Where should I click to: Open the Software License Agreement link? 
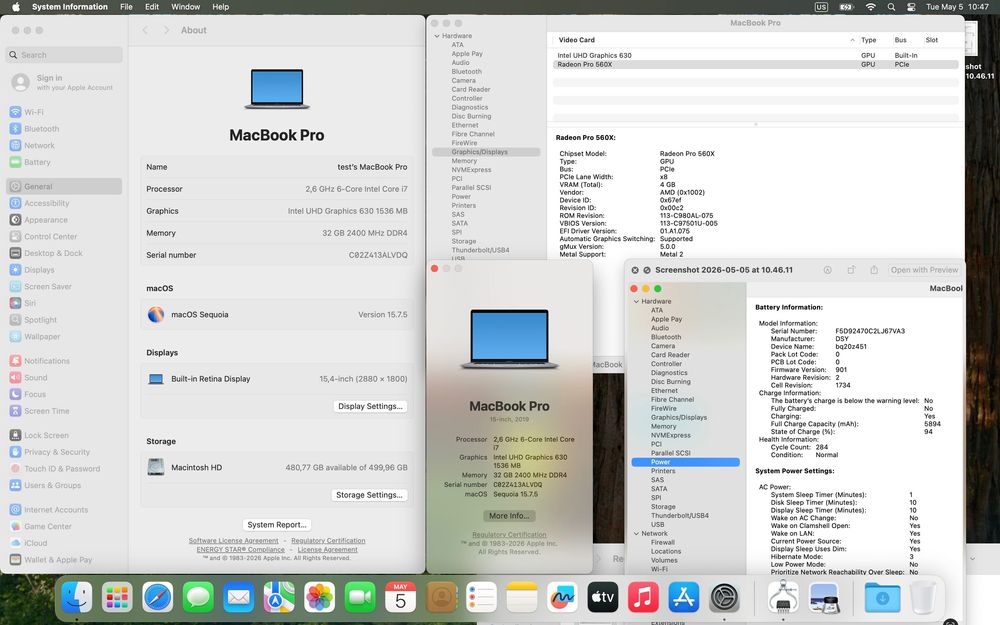point(233,541)
